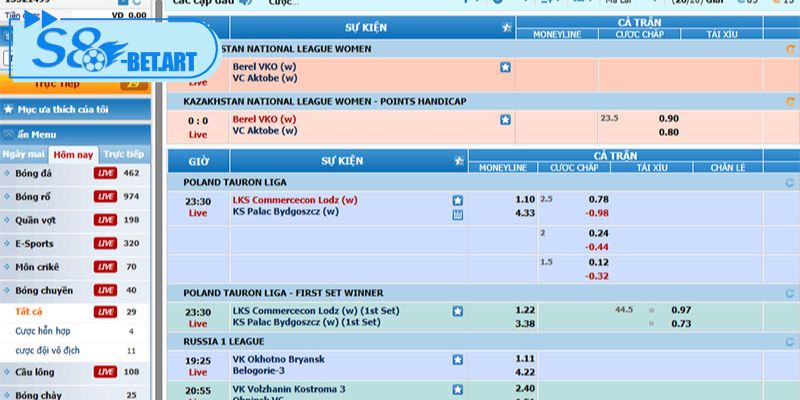Viewport: 800px width, 400px height.
Task: Select 2.5 handicap odds -0.98
Action: (x=597, y=213)
